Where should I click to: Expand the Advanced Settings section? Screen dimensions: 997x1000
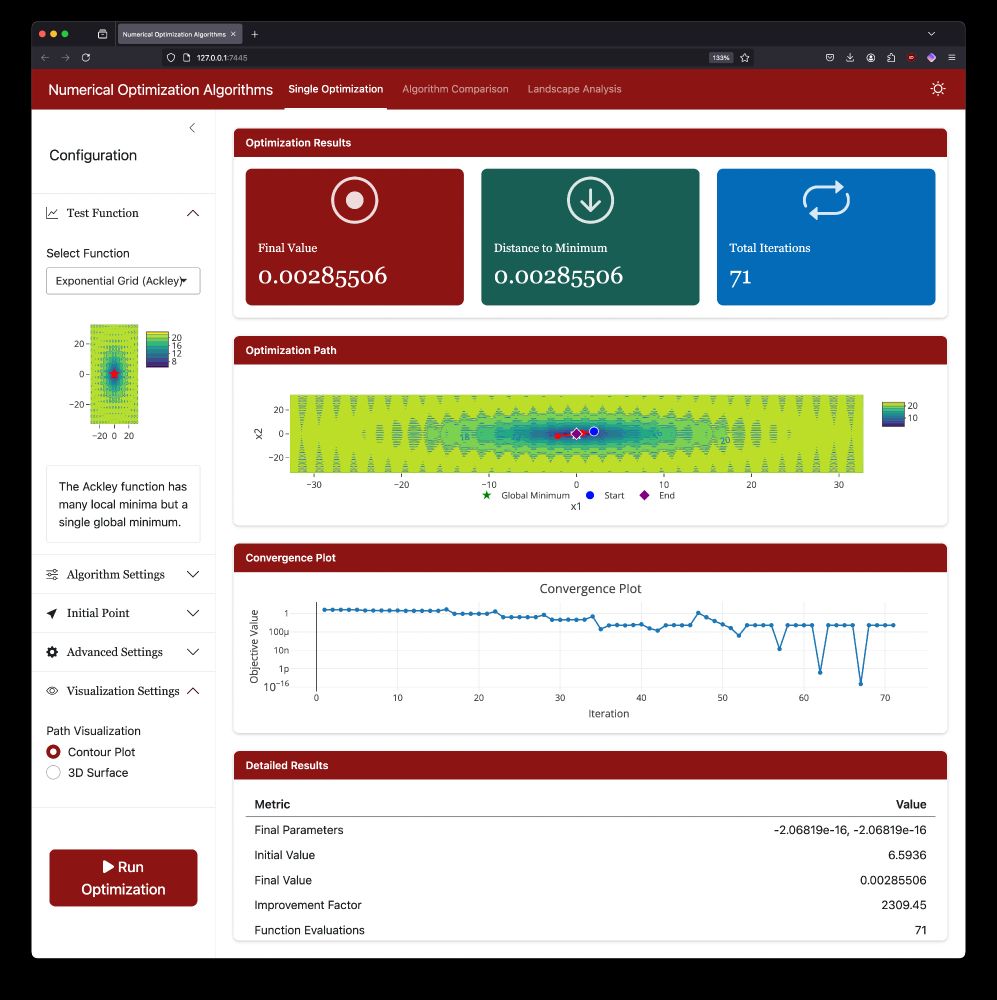point(123,652)
